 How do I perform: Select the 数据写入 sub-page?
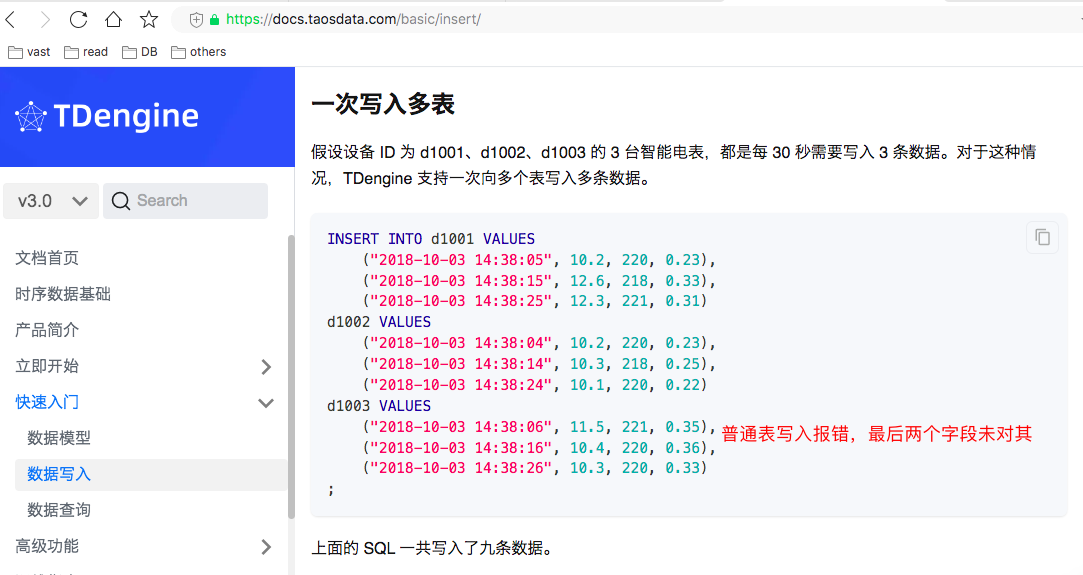tap(151, 474)
